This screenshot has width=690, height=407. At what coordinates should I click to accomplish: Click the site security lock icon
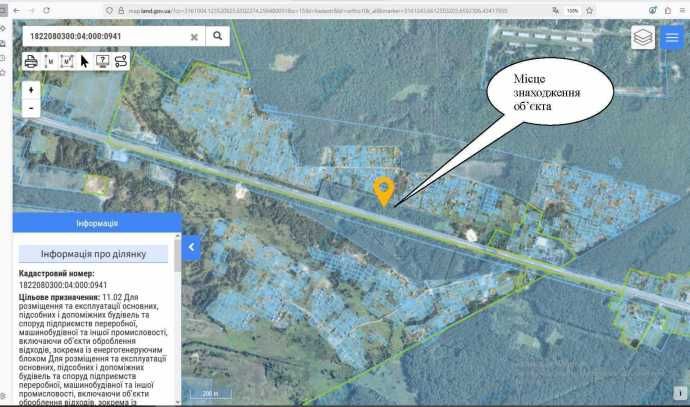[121, 11]
